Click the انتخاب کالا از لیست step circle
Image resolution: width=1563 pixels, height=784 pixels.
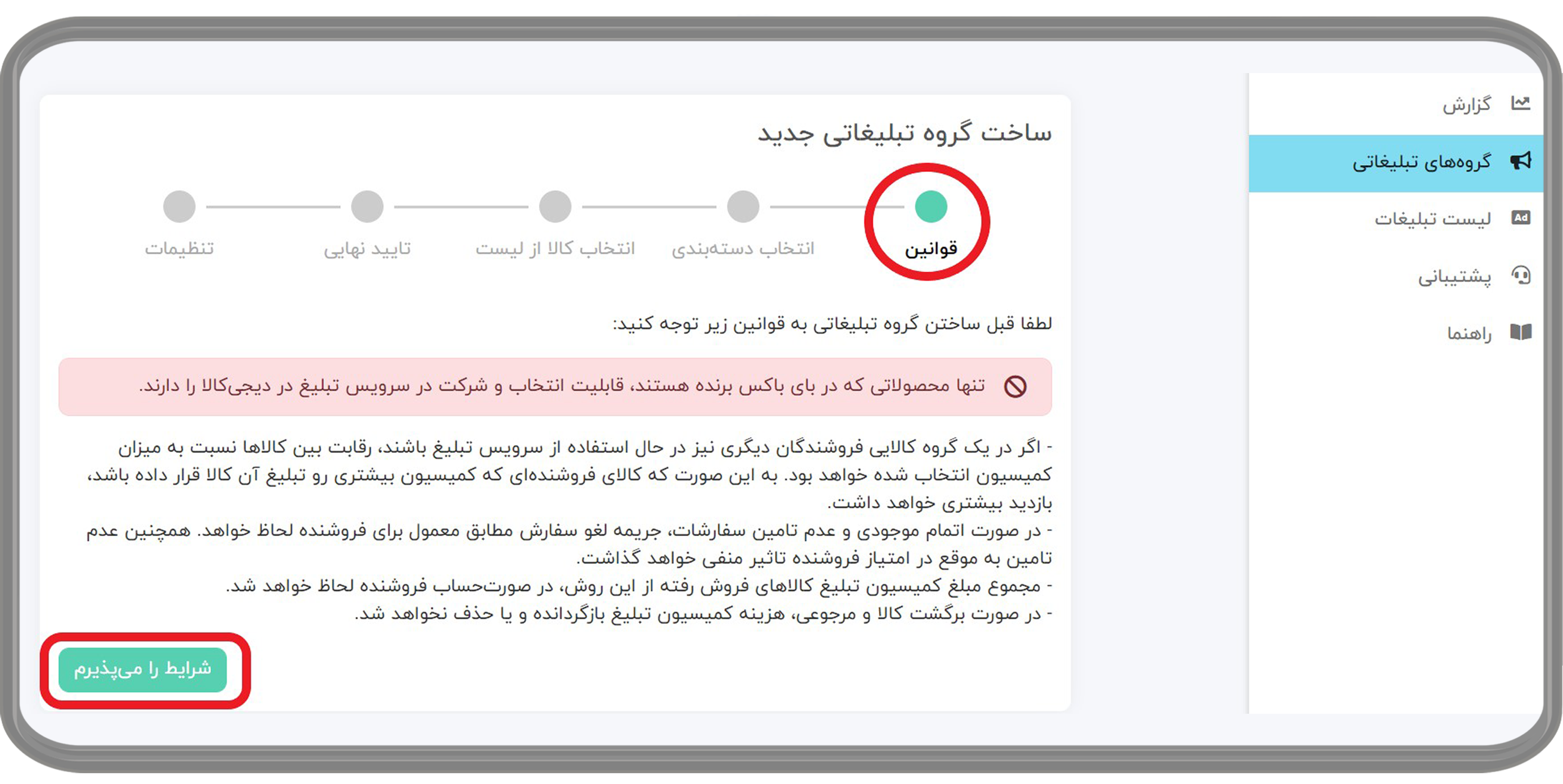[555, 206]
